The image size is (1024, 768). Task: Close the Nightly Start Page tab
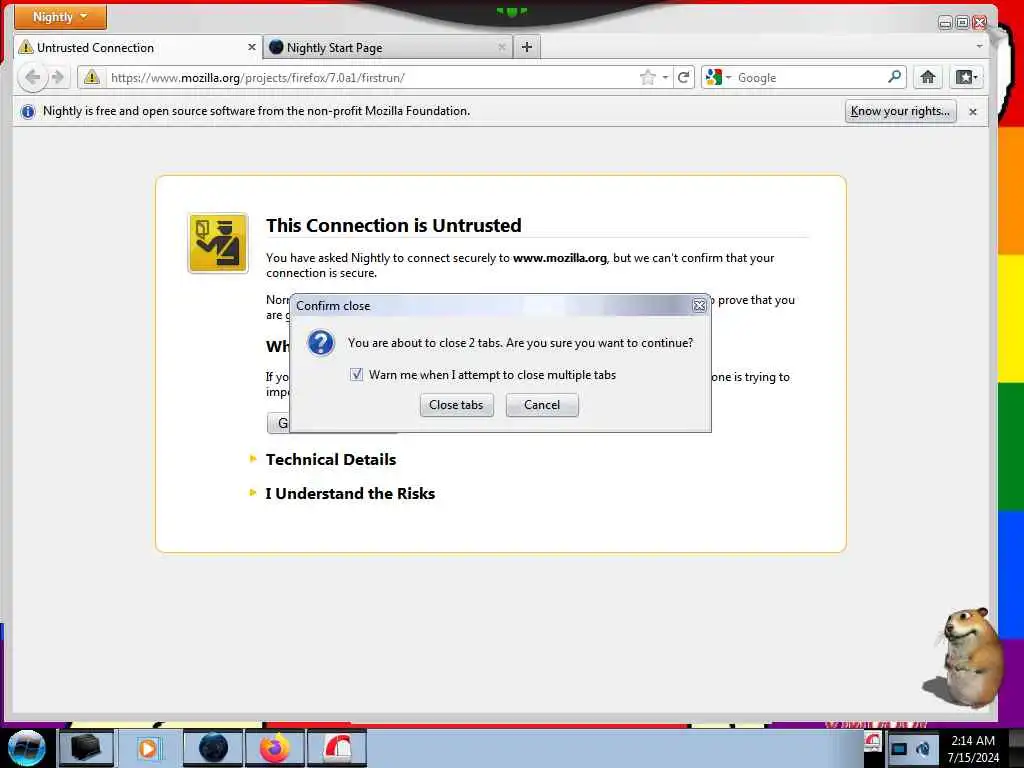[x=502, y=48]
